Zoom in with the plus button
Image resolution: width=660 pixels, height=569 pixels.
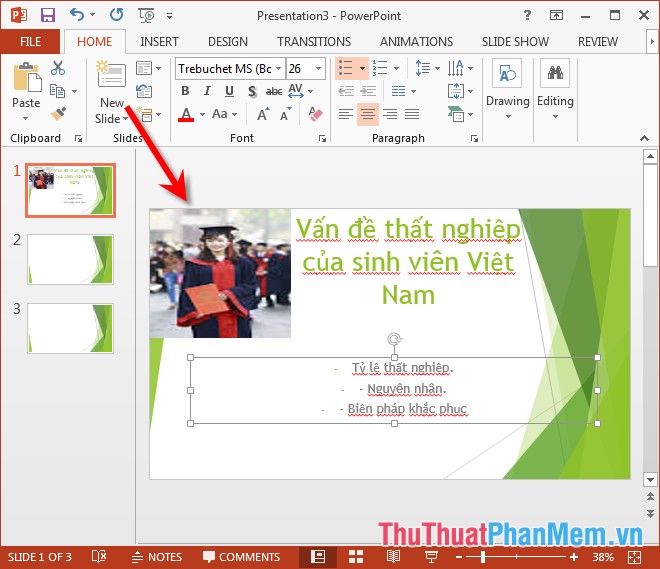(574, 557)
